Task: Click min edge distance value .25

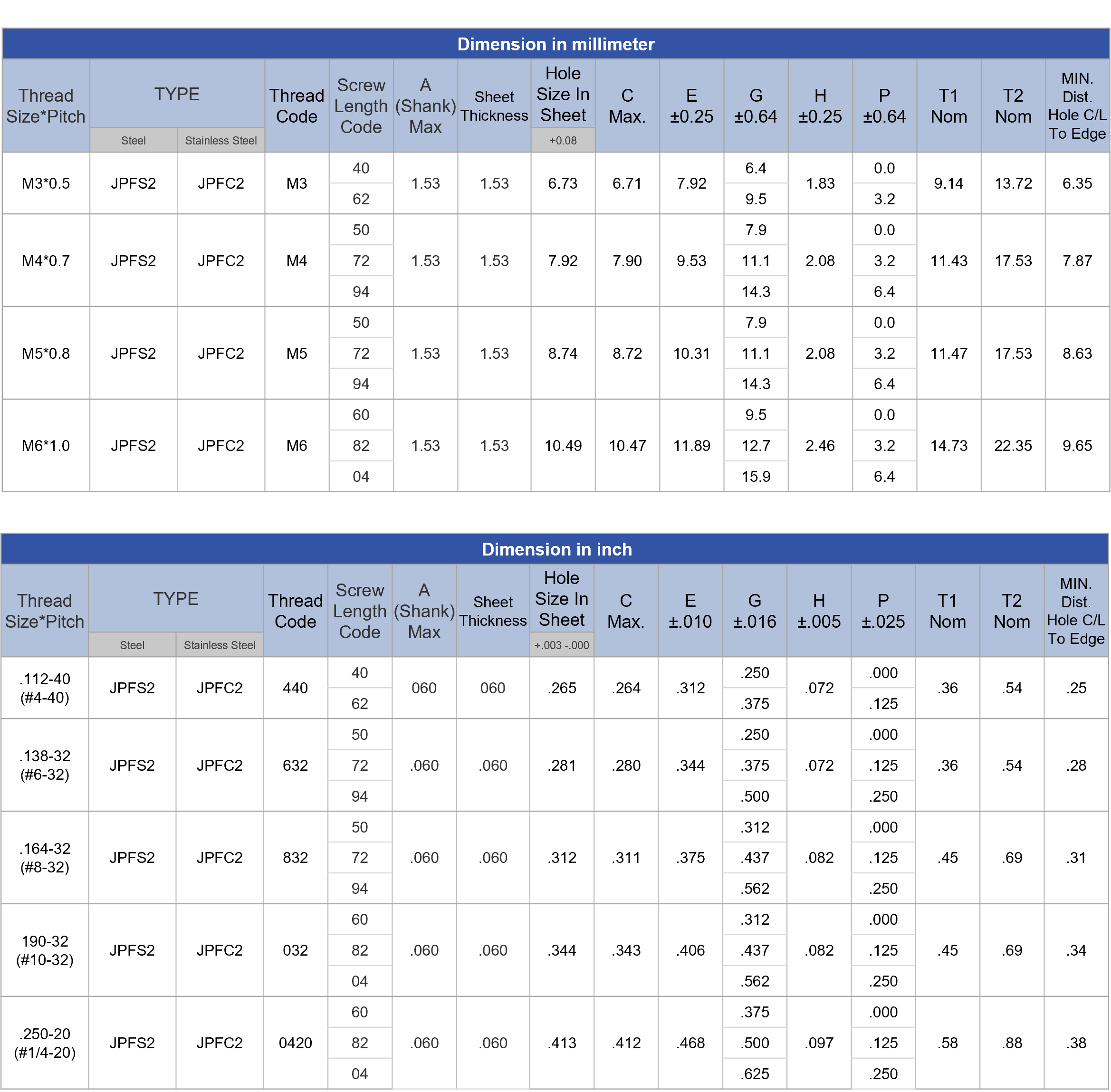Action: (x=1076, y=688)
